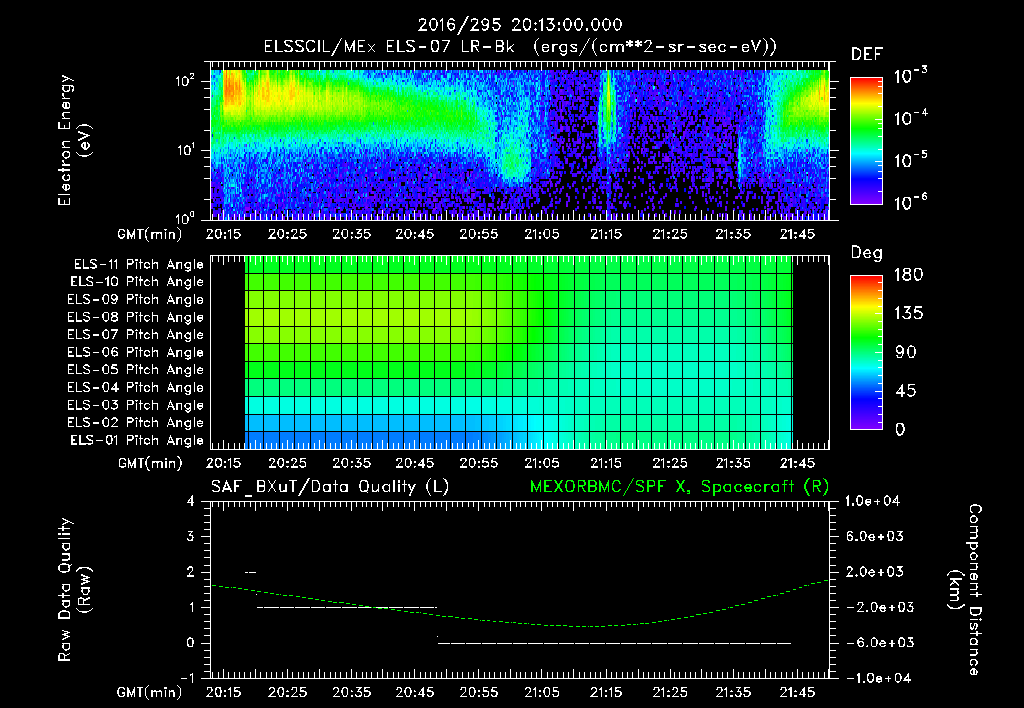Click the Deg legend label

866,253
